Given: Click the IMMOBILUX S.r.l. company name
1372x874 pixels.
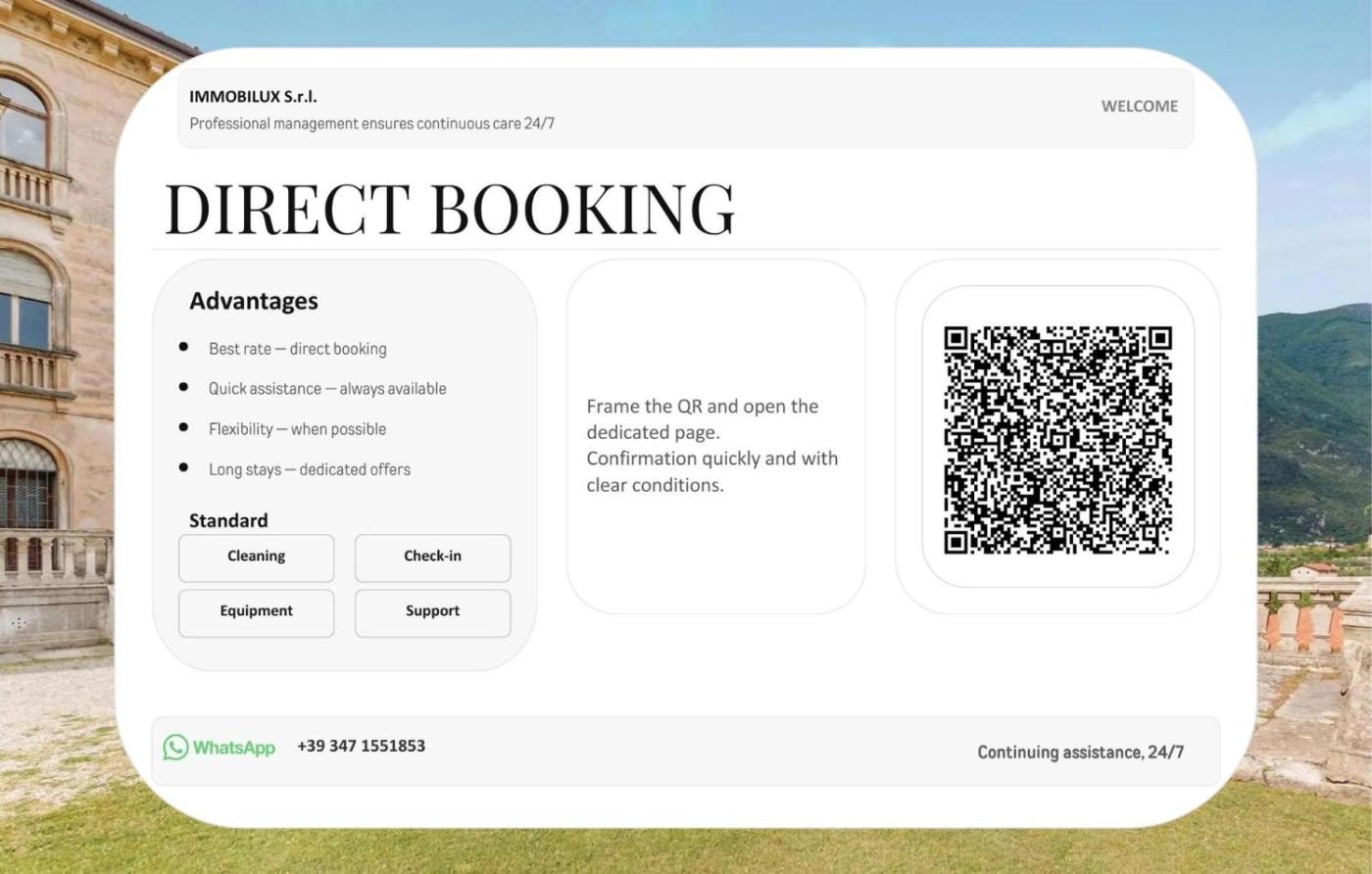Looking at the screenshot, I should point(253,97).
